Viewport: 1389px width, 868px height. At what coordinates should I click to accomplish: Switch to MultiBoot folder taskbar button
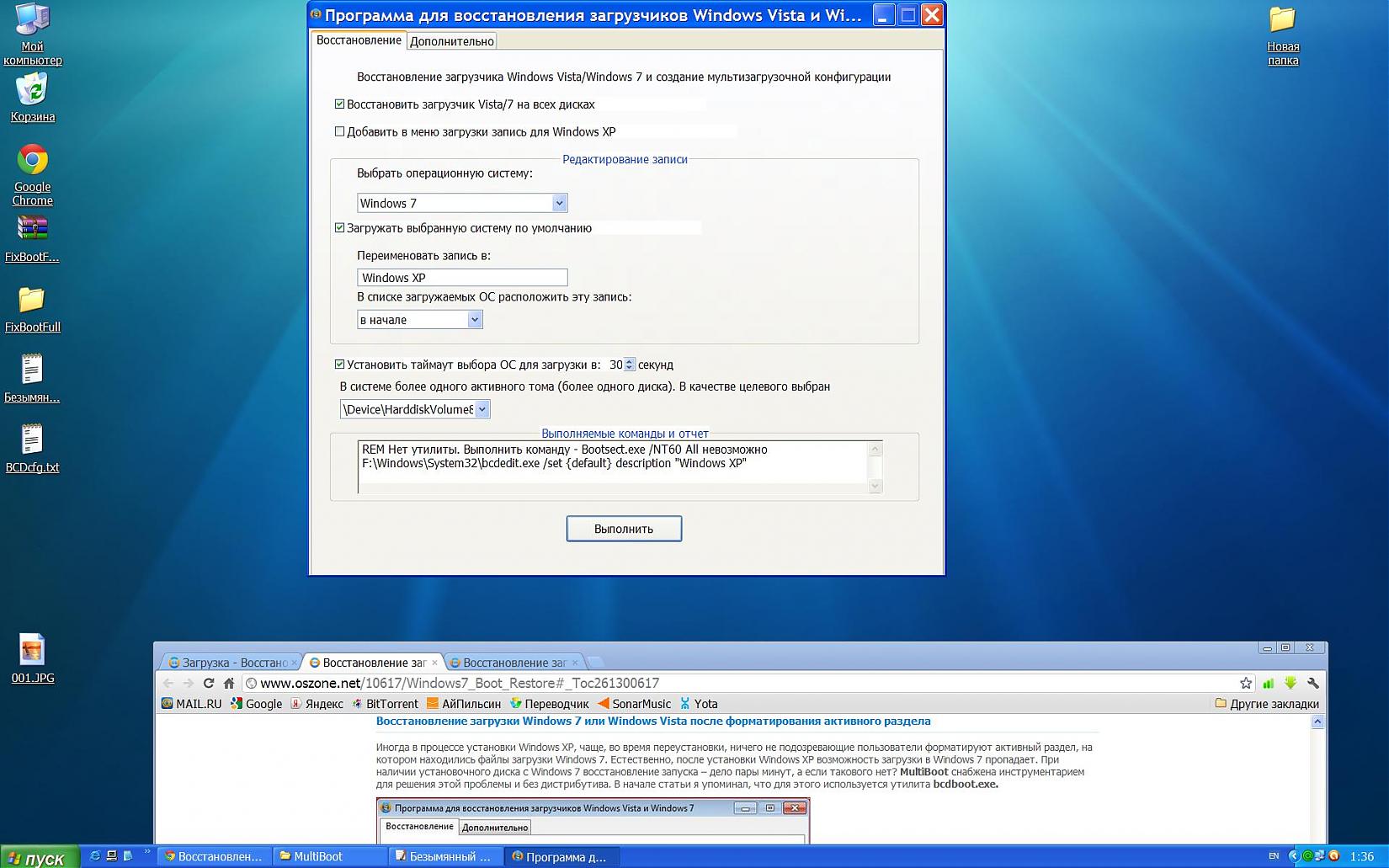[x=330, y=856]
